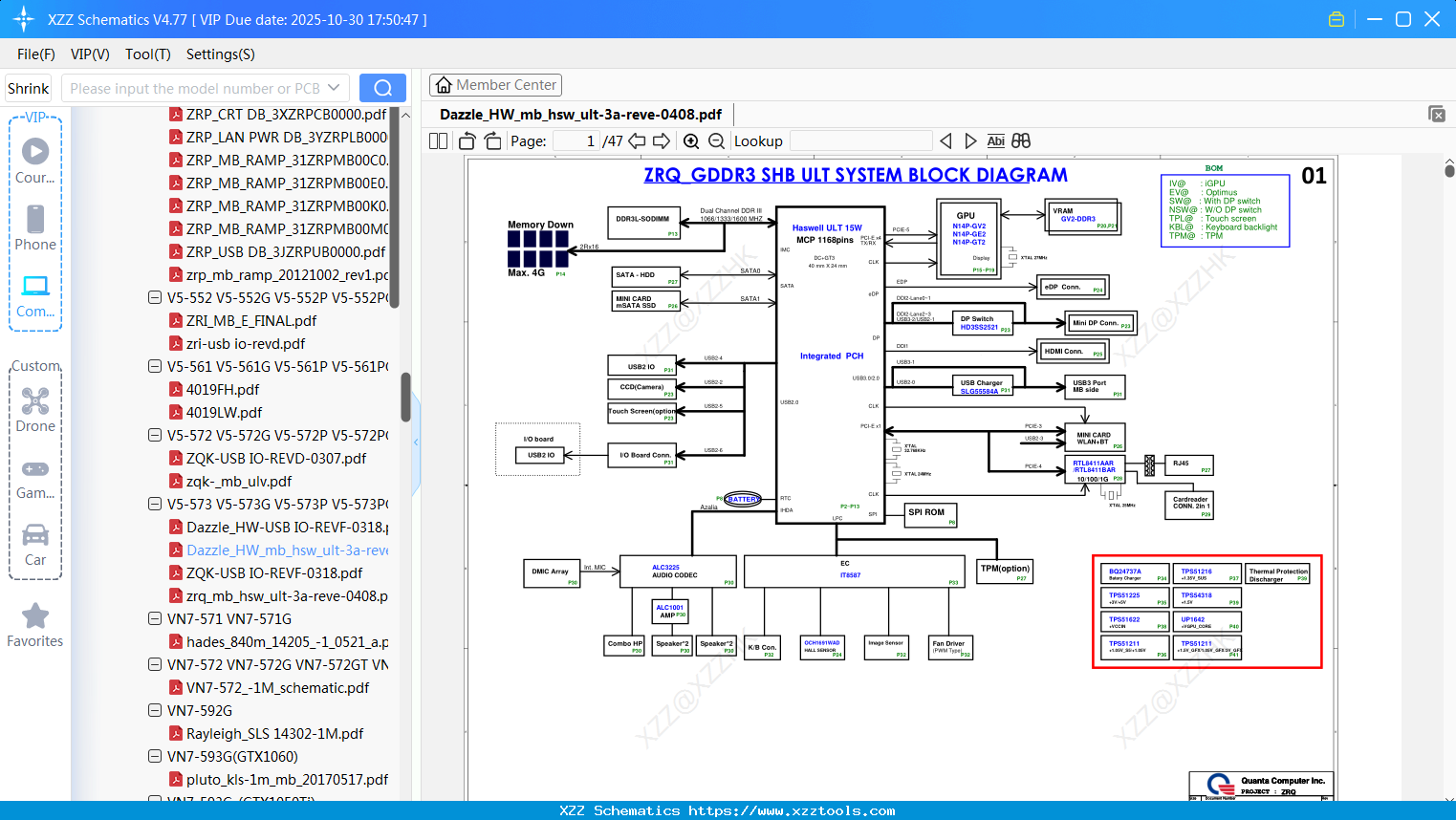The width and height of the screenshot is (1456, 820).
Task: Go to the previous page arrow
Action: tap(637, 141)
